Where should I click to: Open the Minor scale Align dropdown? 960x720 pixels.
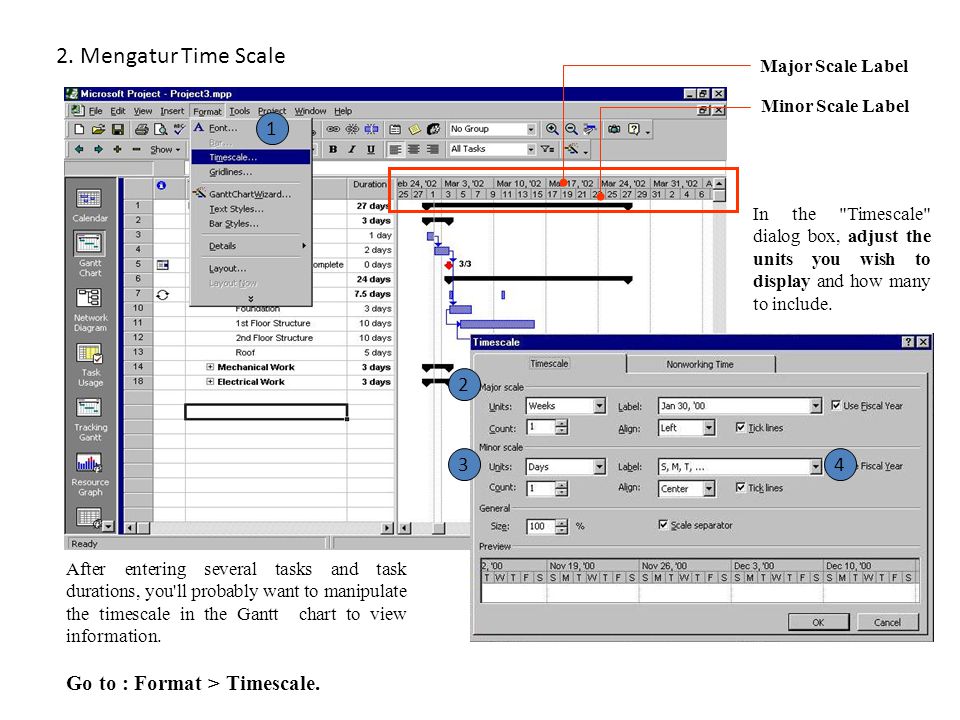pyautogui.click(x=709, y=489)
